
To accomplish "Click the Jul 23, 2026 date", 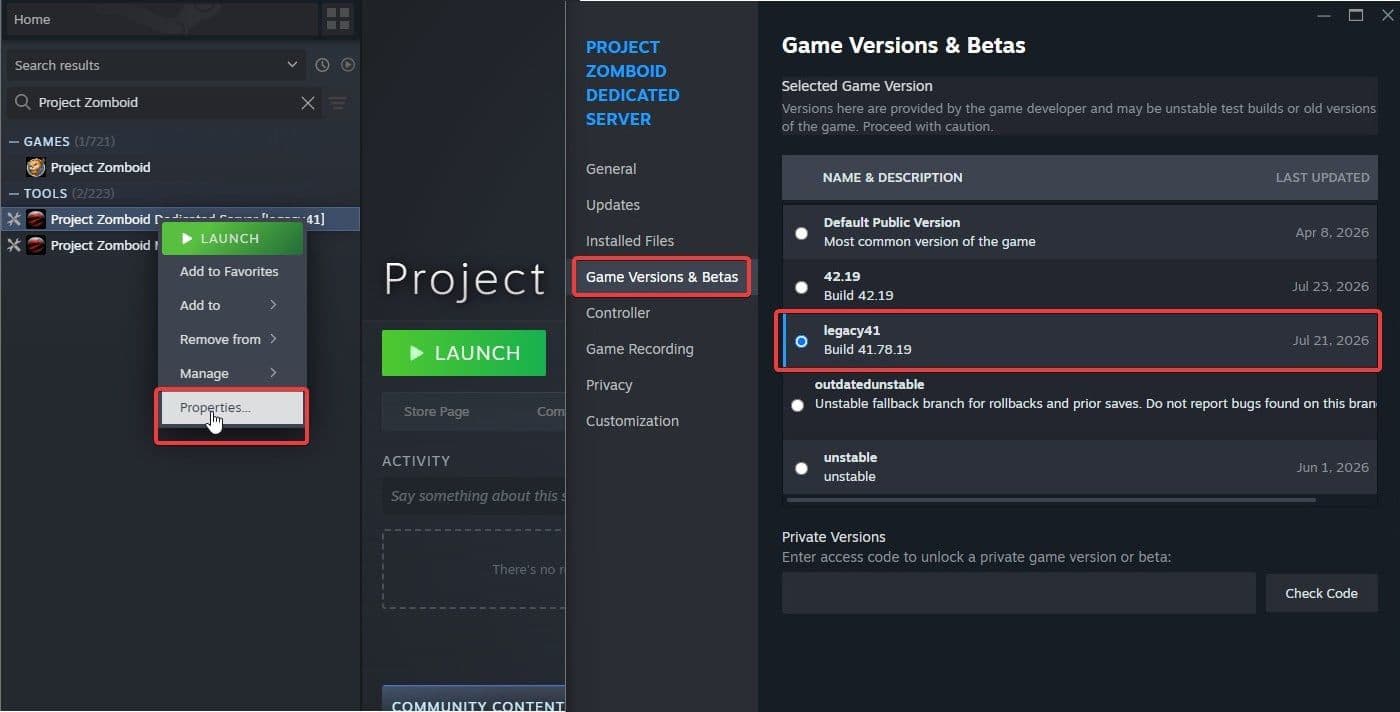I will point(1330,286).
